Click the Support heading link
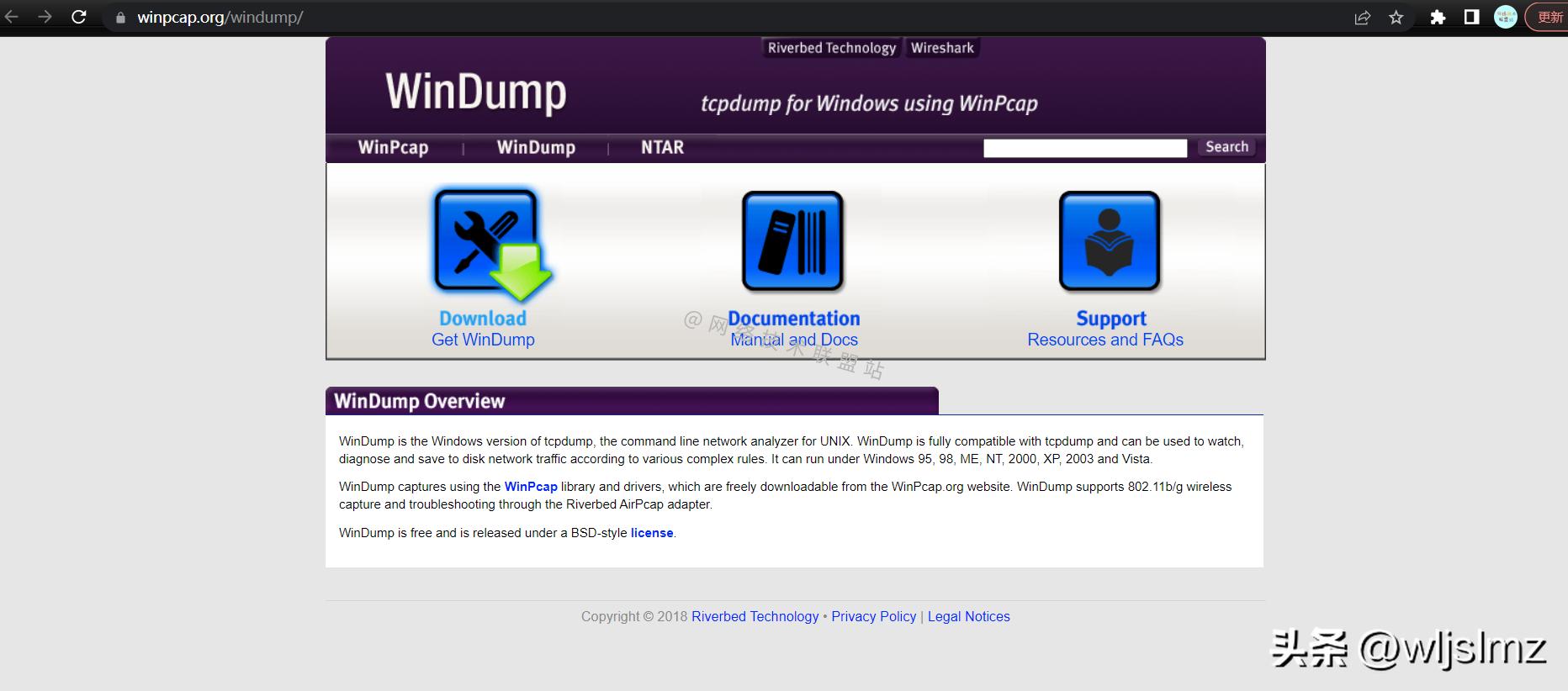1568x691 pixels. pos(1111,319)
